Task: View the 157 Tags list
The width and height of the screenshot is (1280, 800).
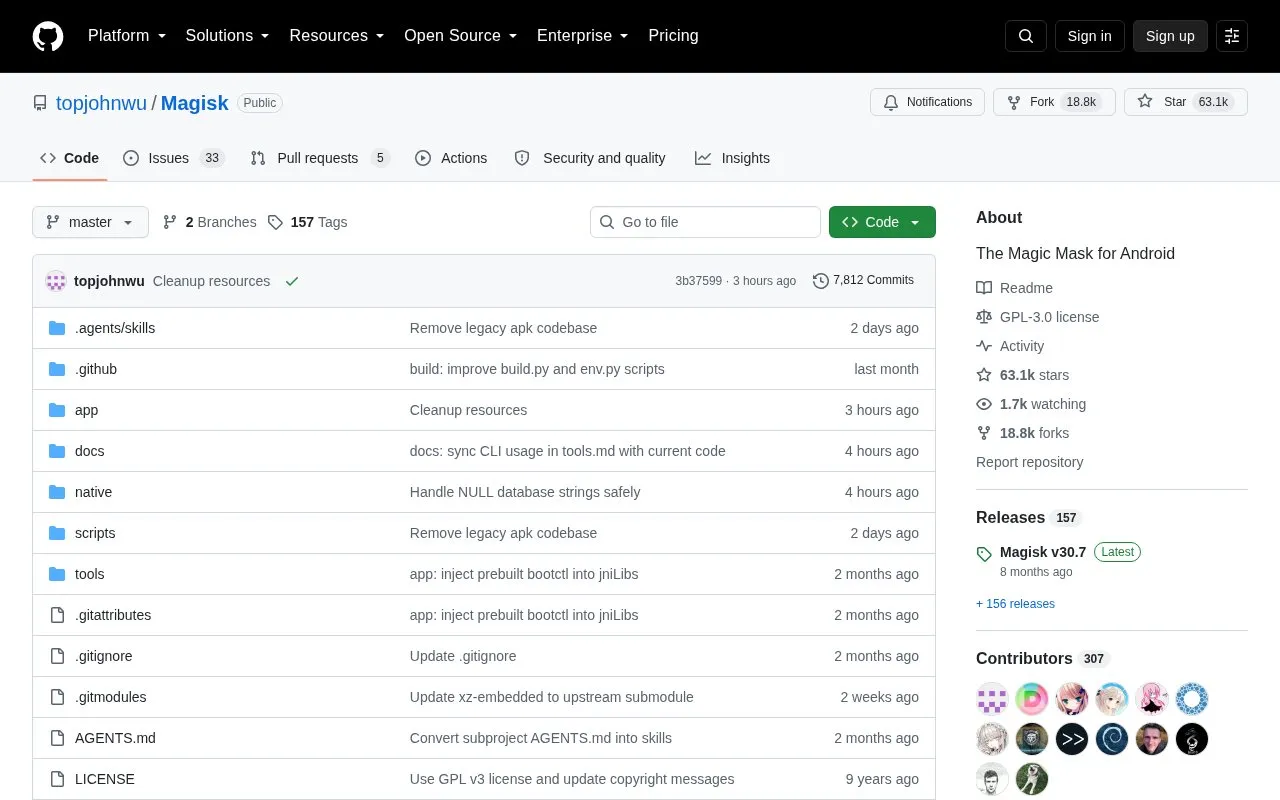Action: coord(308,222)
